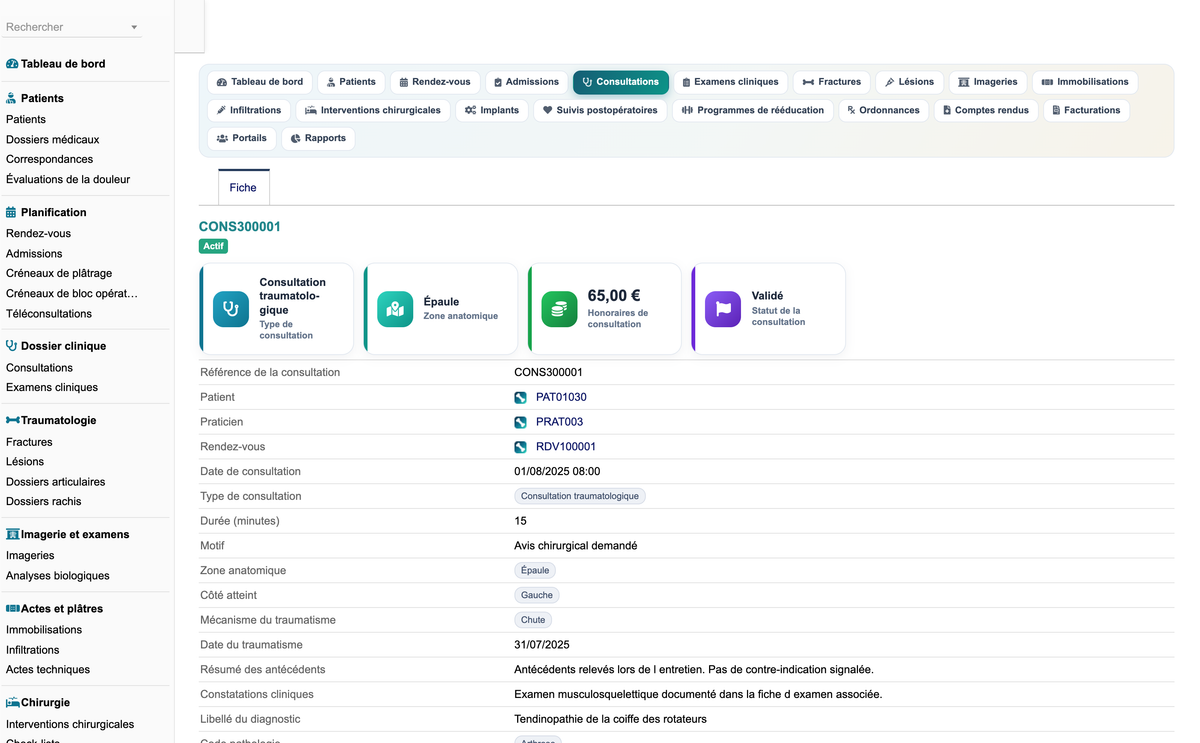Open Suivis postopératoires in top toolbar

[x=600, y=110]
